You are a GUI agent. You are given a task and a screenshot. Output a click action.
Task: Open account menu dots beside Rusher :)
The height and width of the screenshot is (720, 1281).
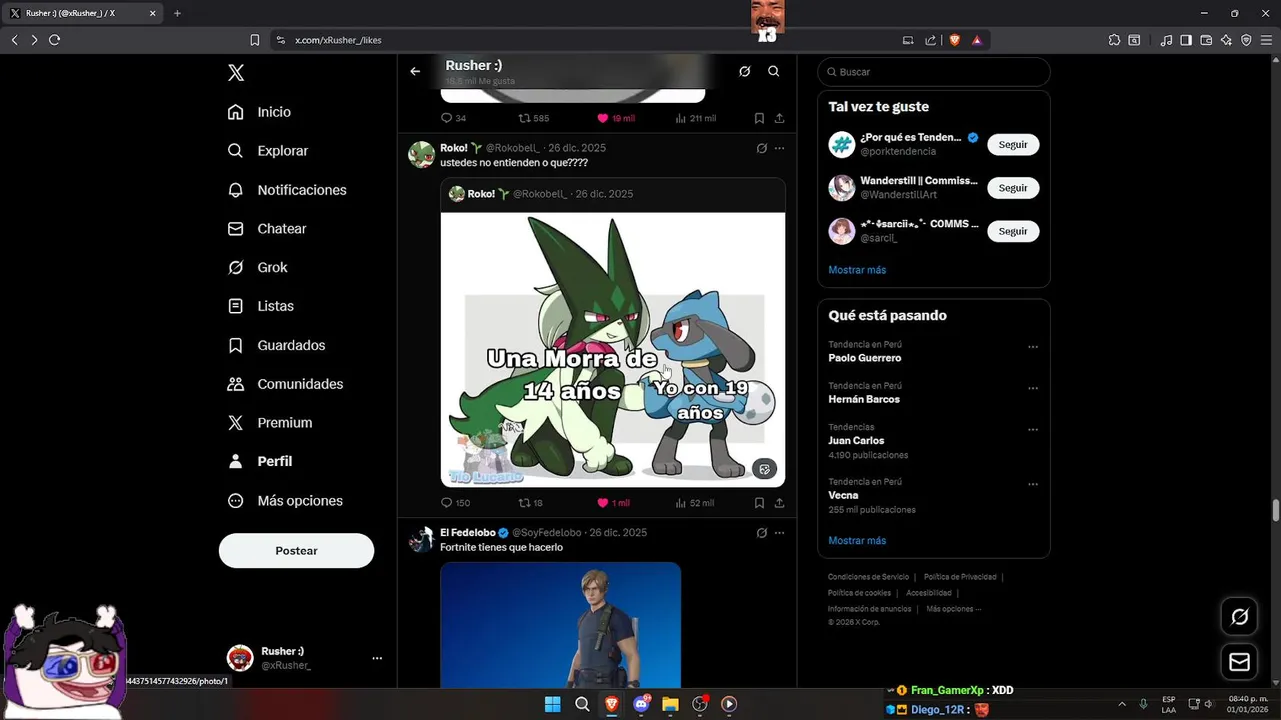(377, 658)
